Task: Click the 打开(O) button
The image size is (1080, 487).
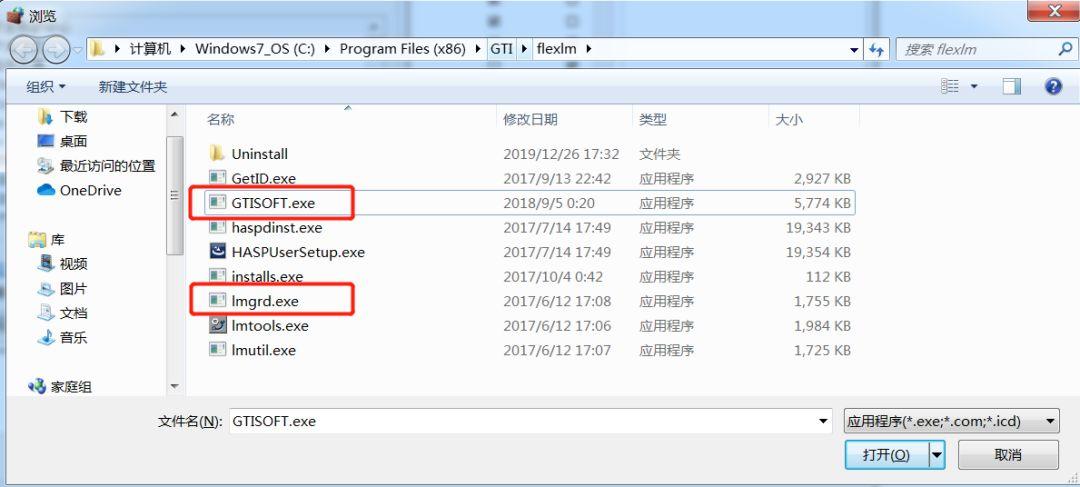Action: pos(887,455)
